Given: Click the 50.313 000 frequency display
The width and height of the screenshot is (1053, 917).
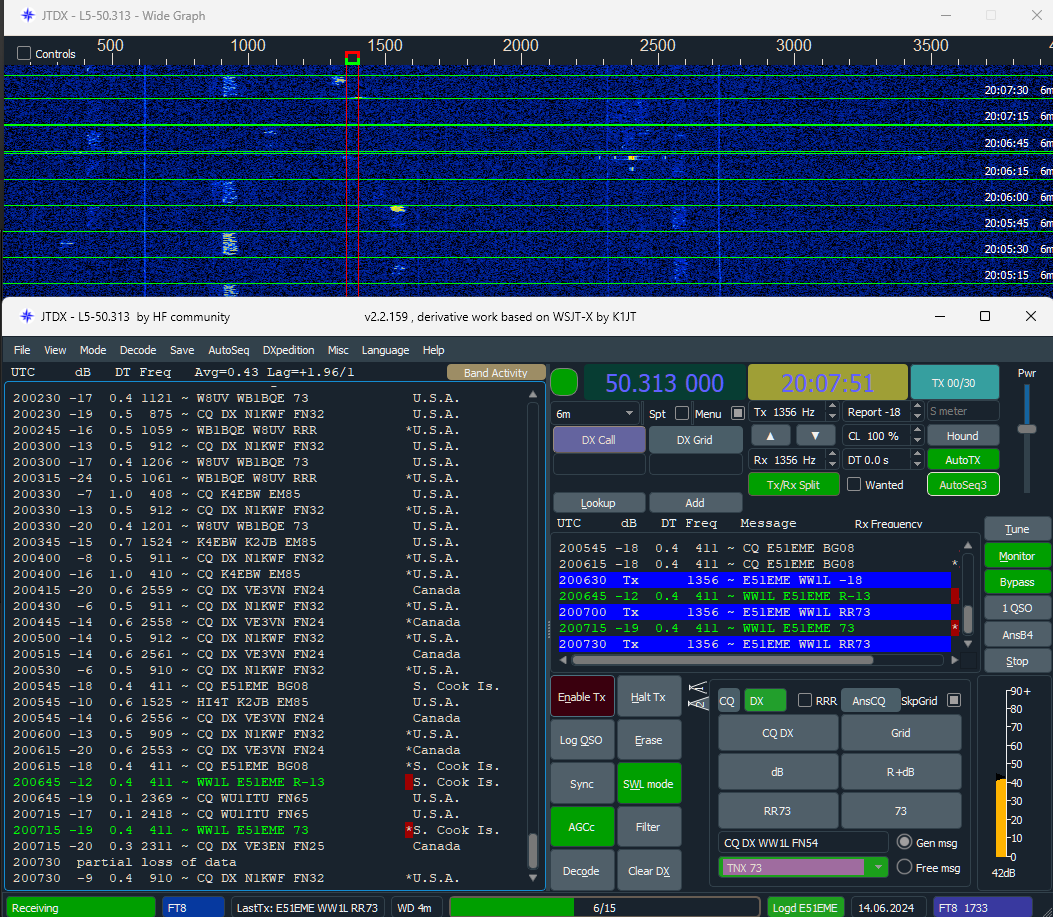Looking at the screenshot, I should pos(664,382).
